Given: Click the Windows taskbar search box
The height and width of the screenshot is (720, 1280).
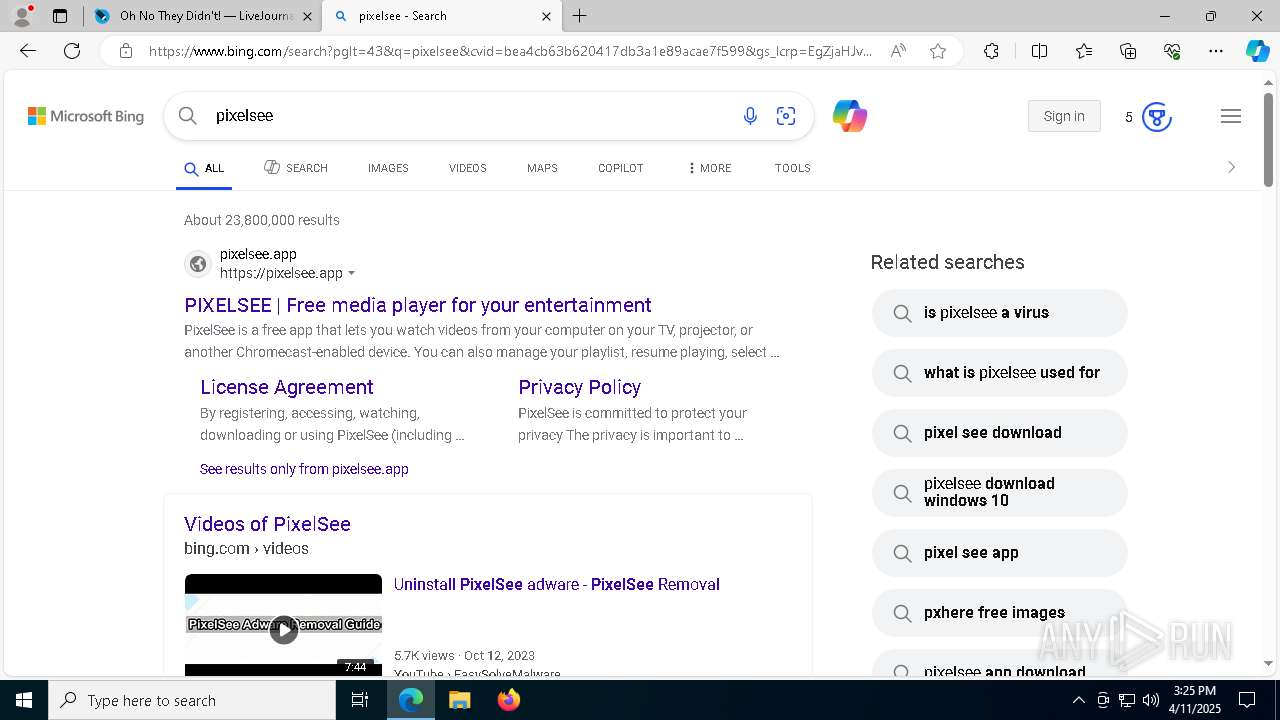Looking at the screenshot, I should click(x=192, y=700).
